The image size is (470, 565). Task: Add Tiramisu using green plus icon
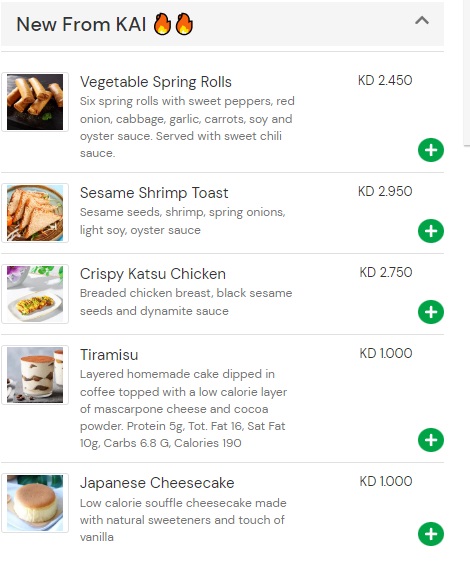431,440
